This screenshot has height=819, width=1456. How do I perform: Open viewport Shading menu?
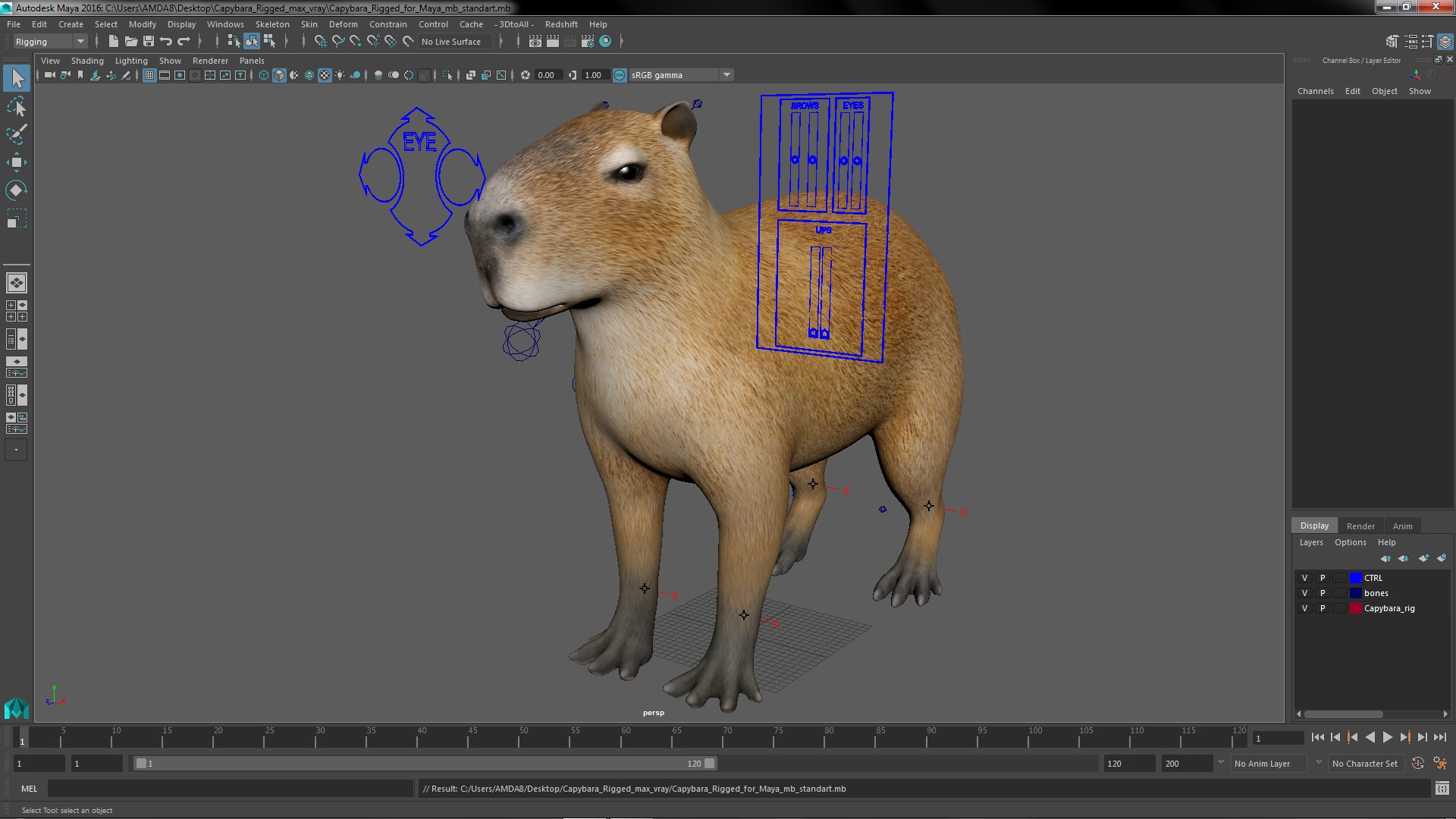[x=87, y=61]
